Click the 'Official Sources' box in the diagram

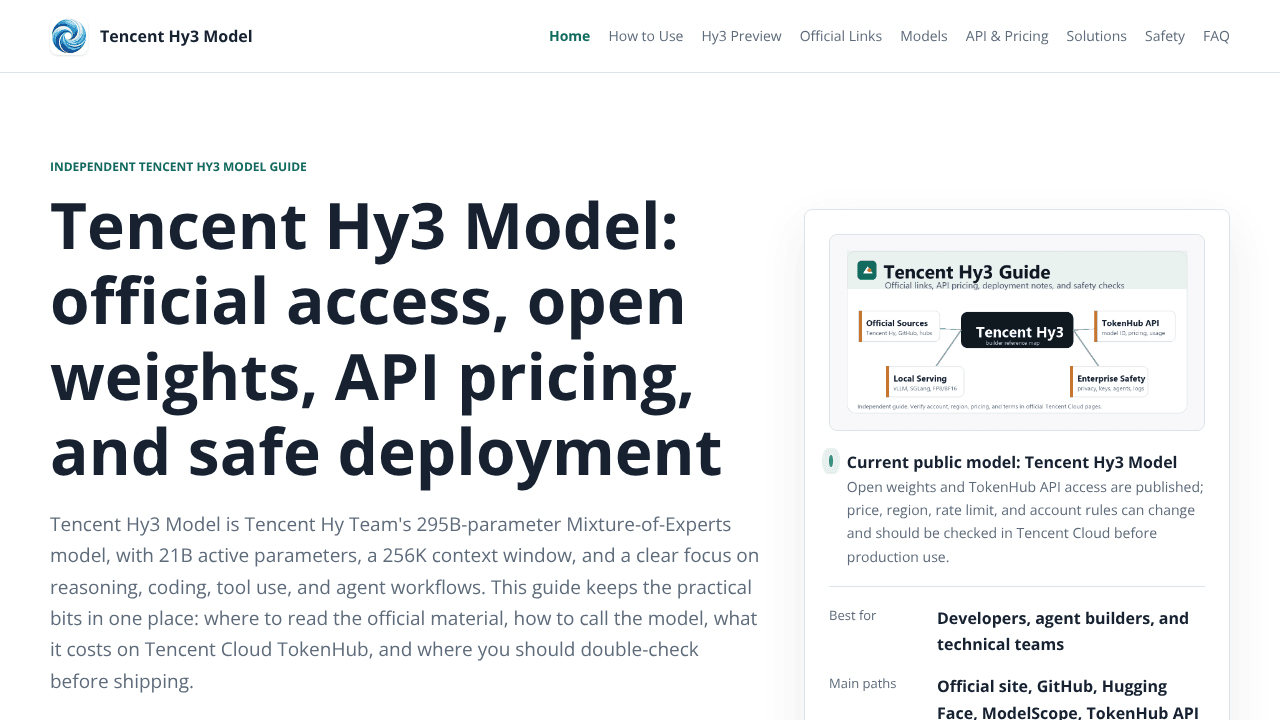tap(899, 327)
